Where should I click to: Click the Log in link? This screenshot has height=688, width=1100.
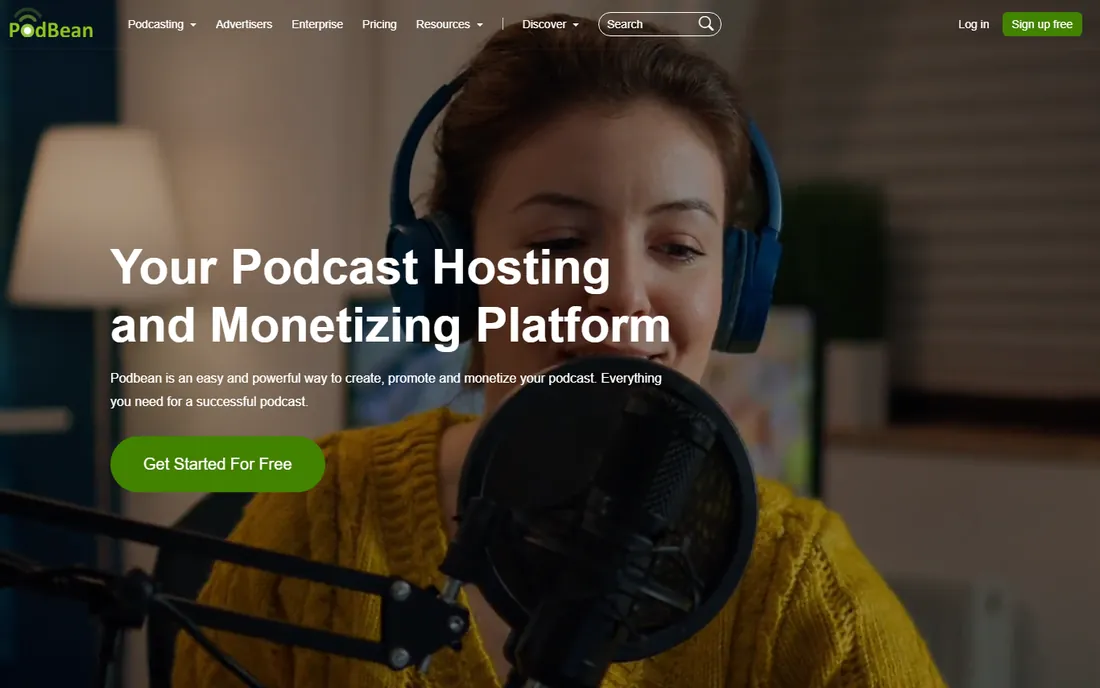point(974,24)
